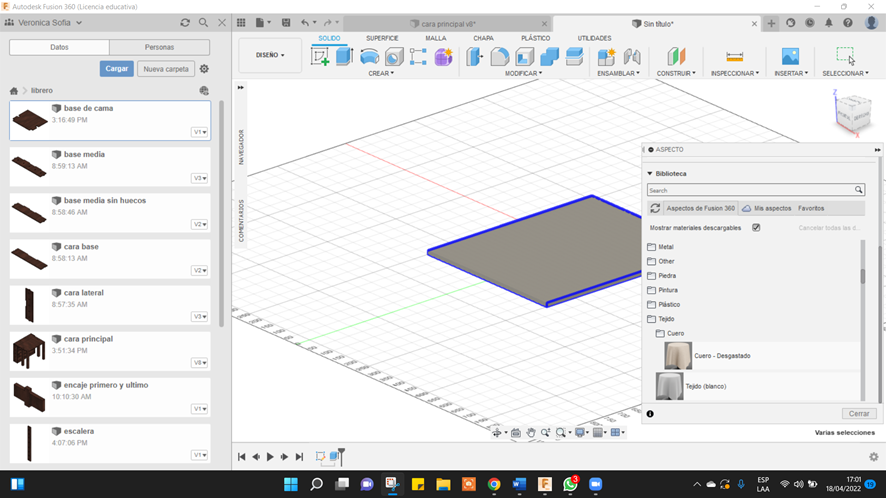Switch to the SUPERFICIE ribbon tab
The width and height of the screenshot is (886, 498).
coord(382,38)
